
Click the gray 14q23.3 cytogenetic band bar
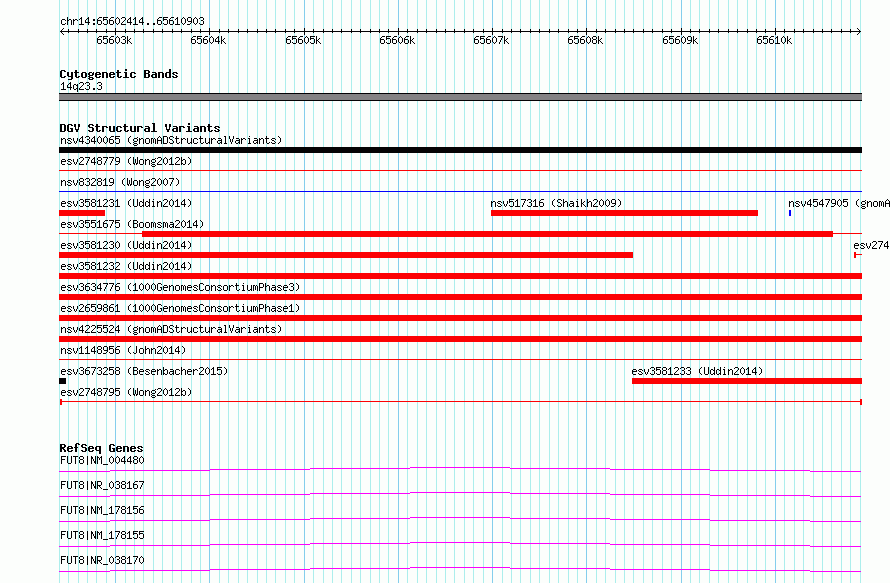[x=460, y=97]
